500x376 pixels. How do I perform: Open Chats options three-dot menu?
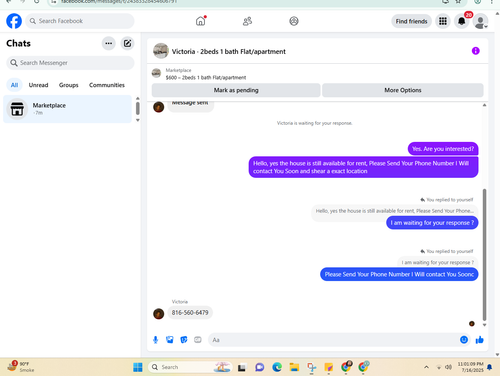pos(109,43)
